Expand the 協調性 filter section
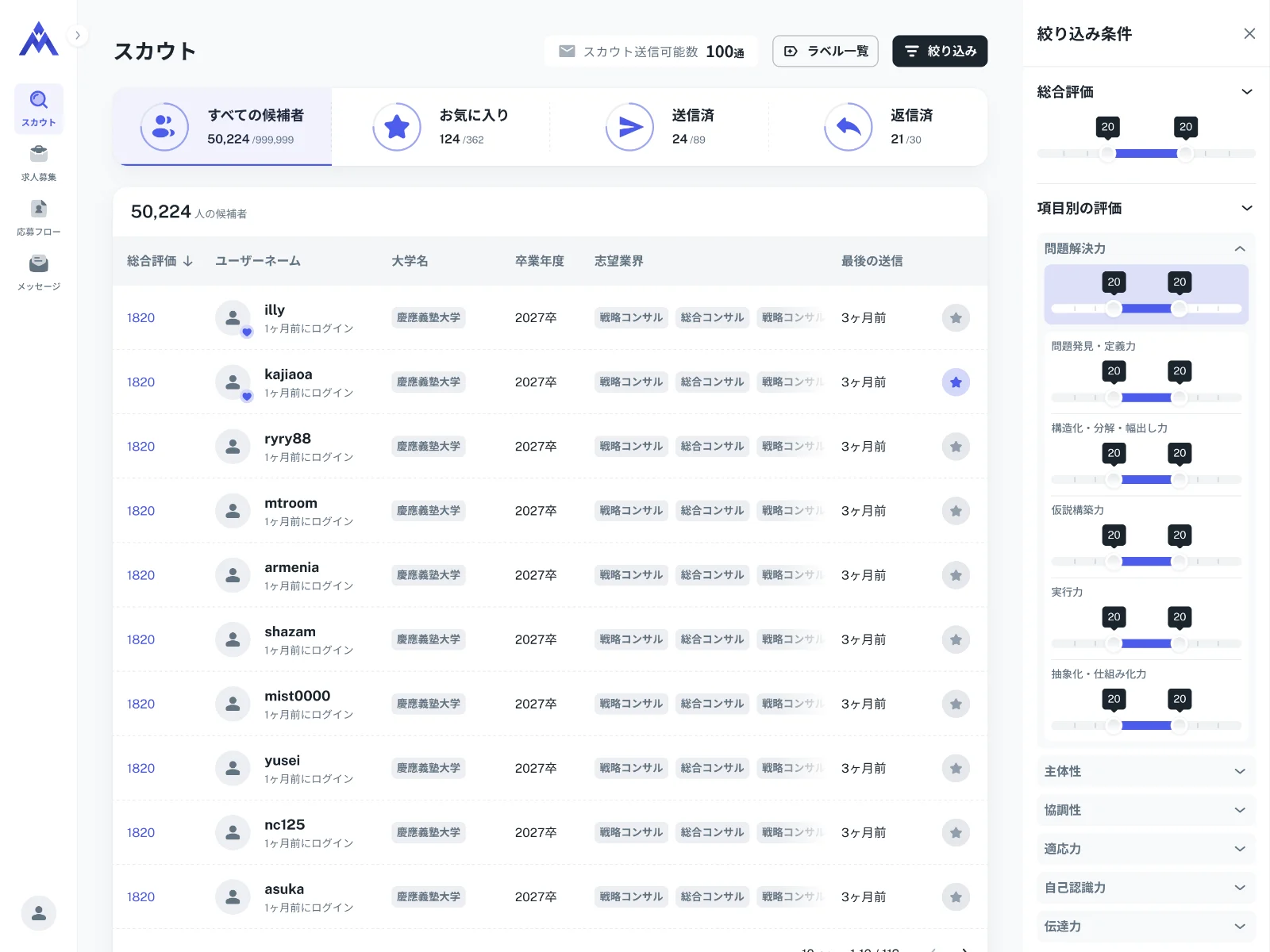 [x=1145, y=810]
